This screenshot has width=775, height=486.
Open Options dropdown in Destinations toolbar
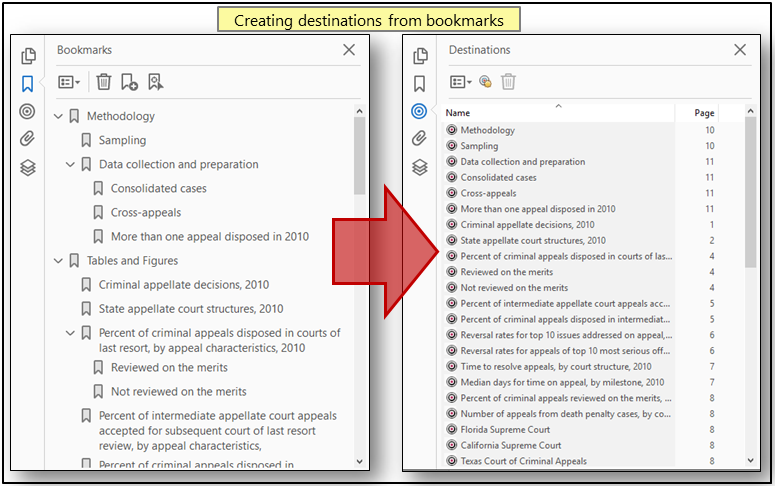pyautogui.click(x=460, y=82)
